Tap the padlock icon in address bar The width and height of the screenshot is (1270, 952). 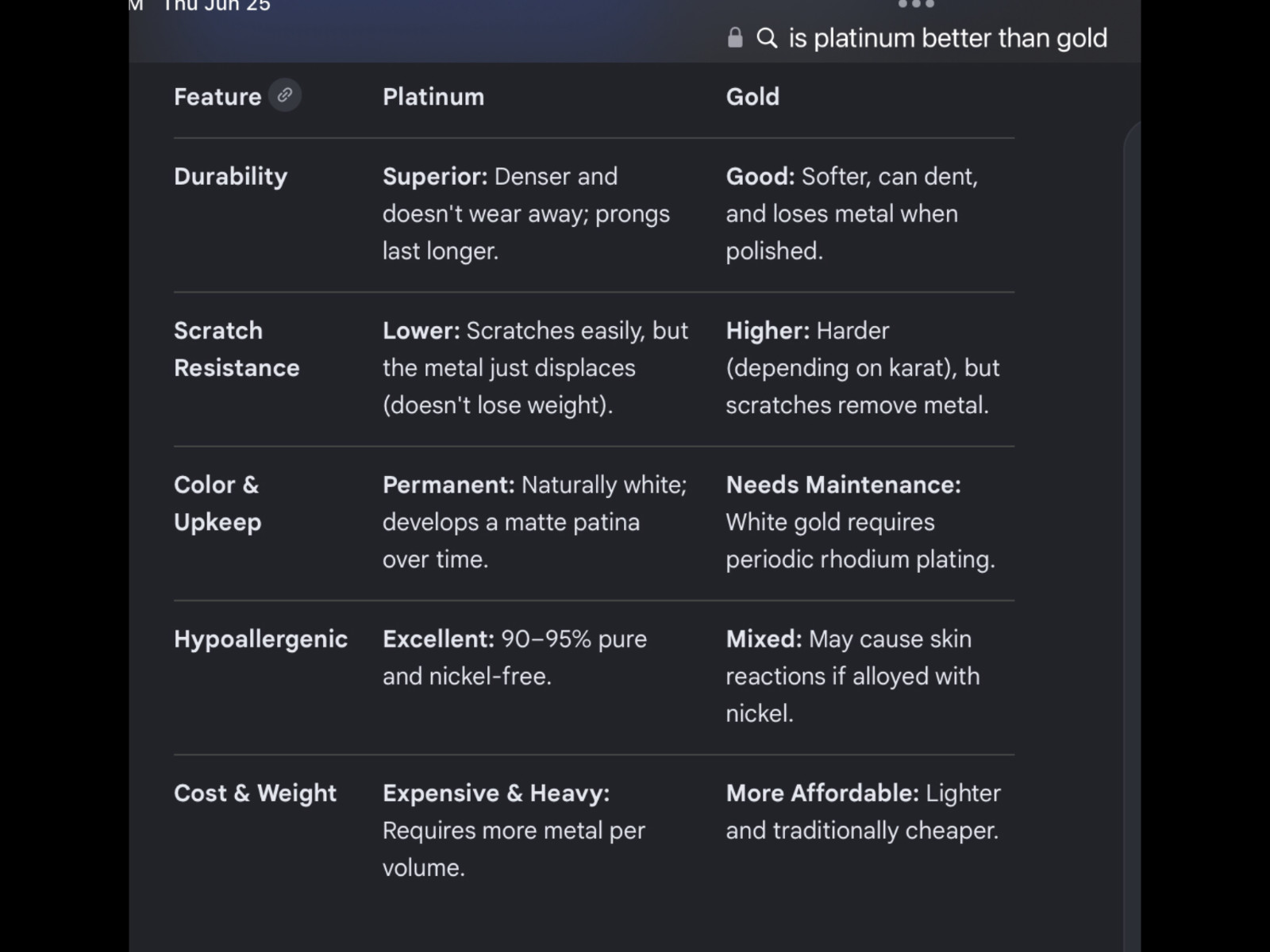[x=735, y=37]
